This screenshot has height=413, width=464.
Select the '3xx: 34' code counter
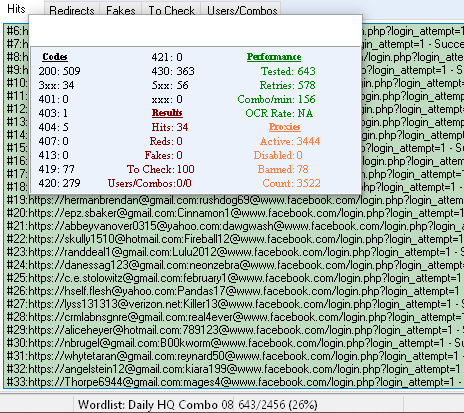point(56,85)
